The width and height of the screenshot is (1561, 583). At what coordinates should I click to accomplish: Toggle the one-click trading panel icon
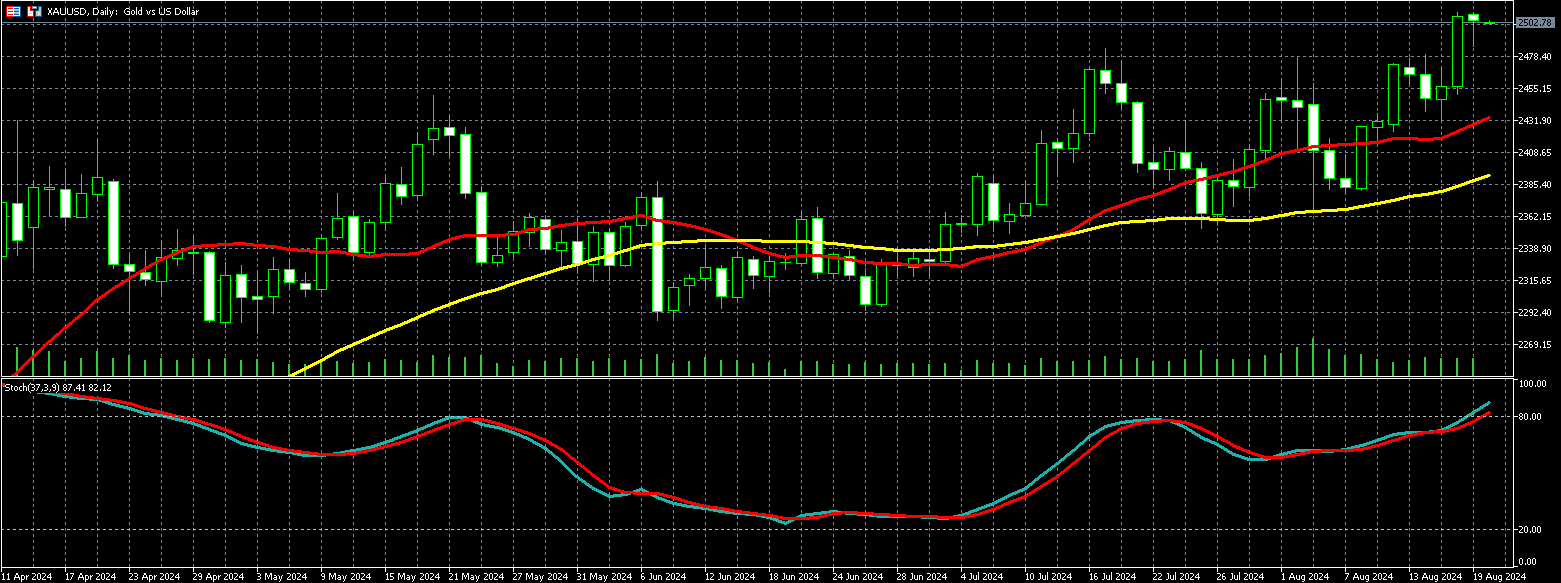pyautogui.click(x=13, y=10)
